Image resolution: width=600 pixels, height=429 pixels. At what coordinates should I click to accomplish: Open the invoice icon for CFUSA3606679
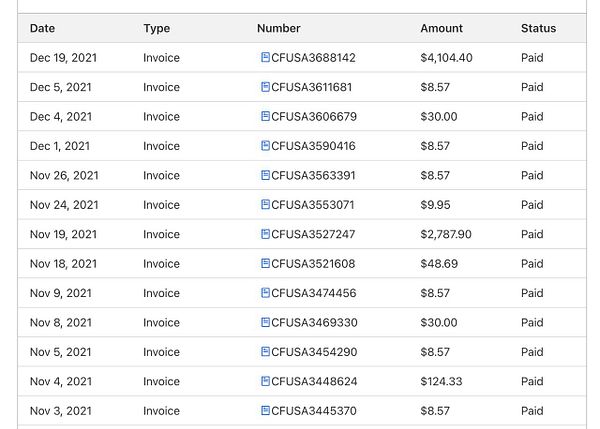pyautogui.click(x=265, y=116)
